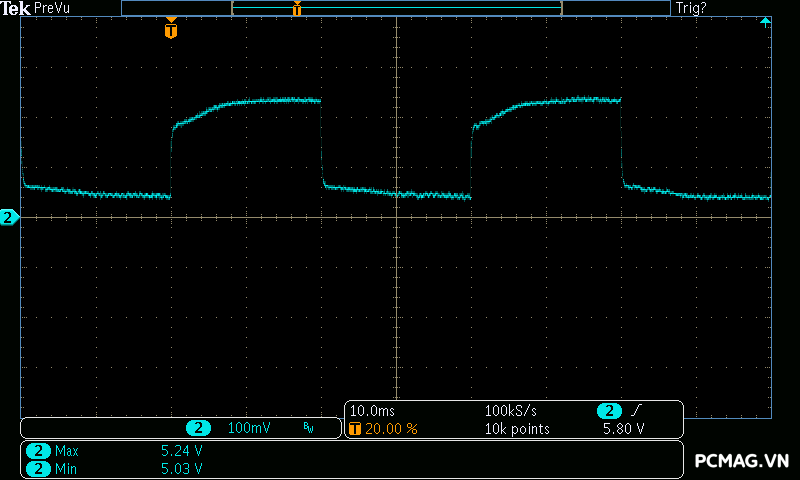Click the 10k points record length readout
This screenshot has height=480, width=800.
(516, 429)
